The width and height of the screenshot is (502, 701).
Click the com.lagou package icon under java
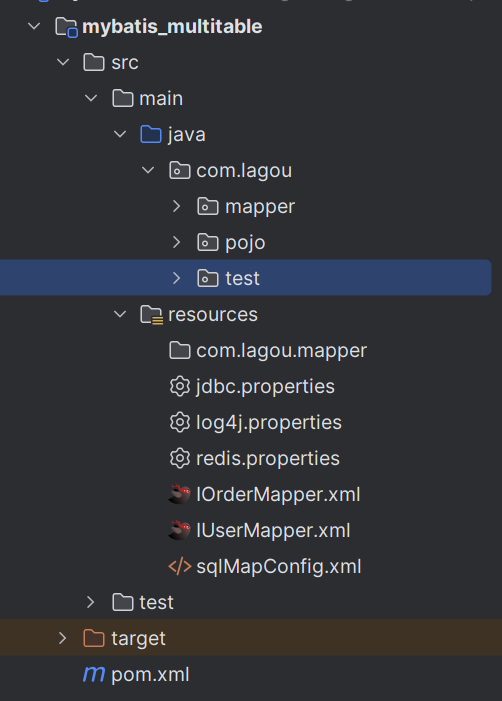pyautogui.click(x=179, y=170)
